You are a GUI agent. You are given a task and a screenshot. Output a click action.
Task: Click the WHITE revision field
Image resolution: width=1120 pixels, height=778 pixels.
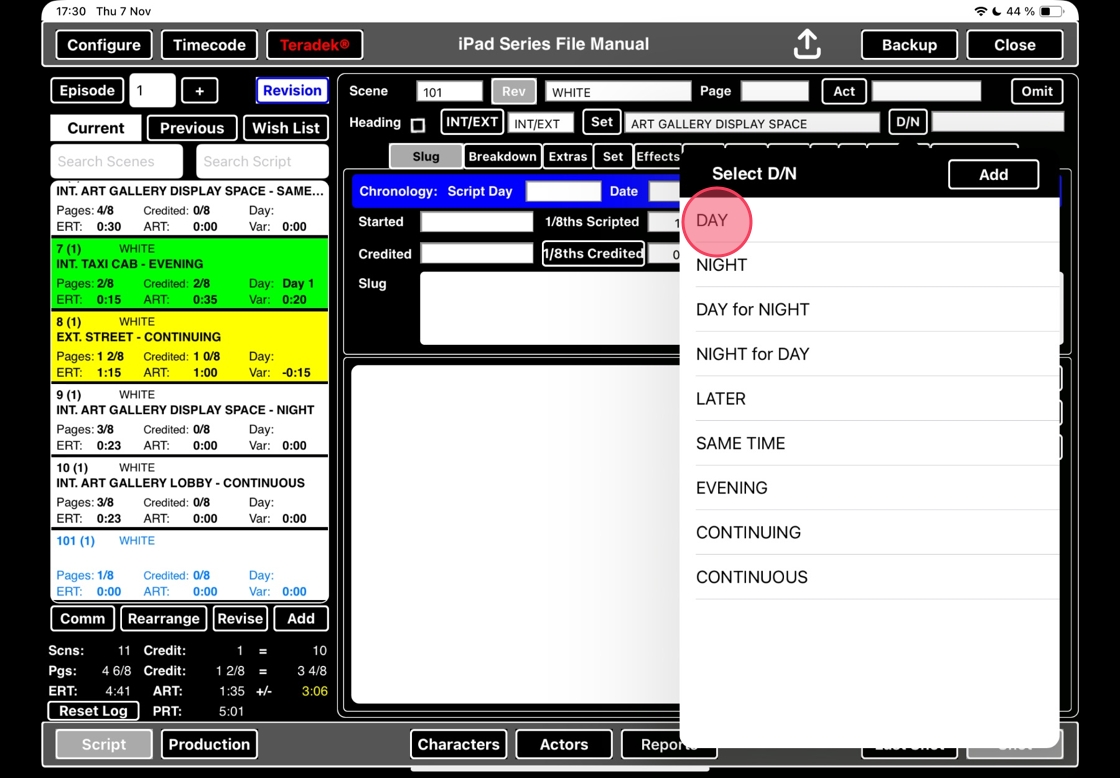618,91
